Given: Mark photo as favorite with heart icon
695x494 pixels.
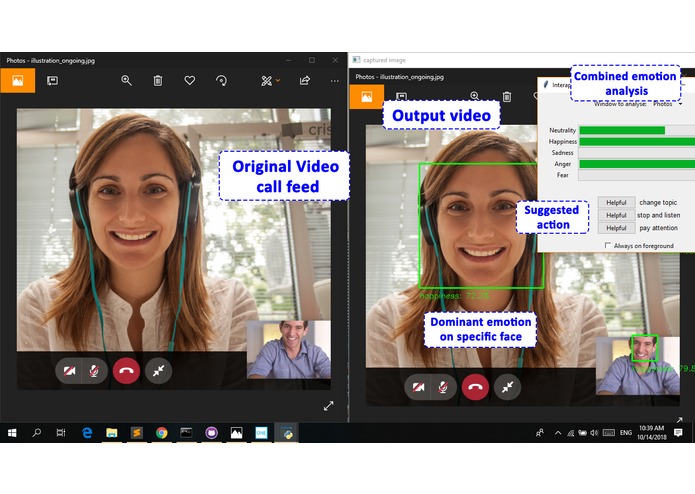Looking at the screenshot, I should click(x=190, y=80).
